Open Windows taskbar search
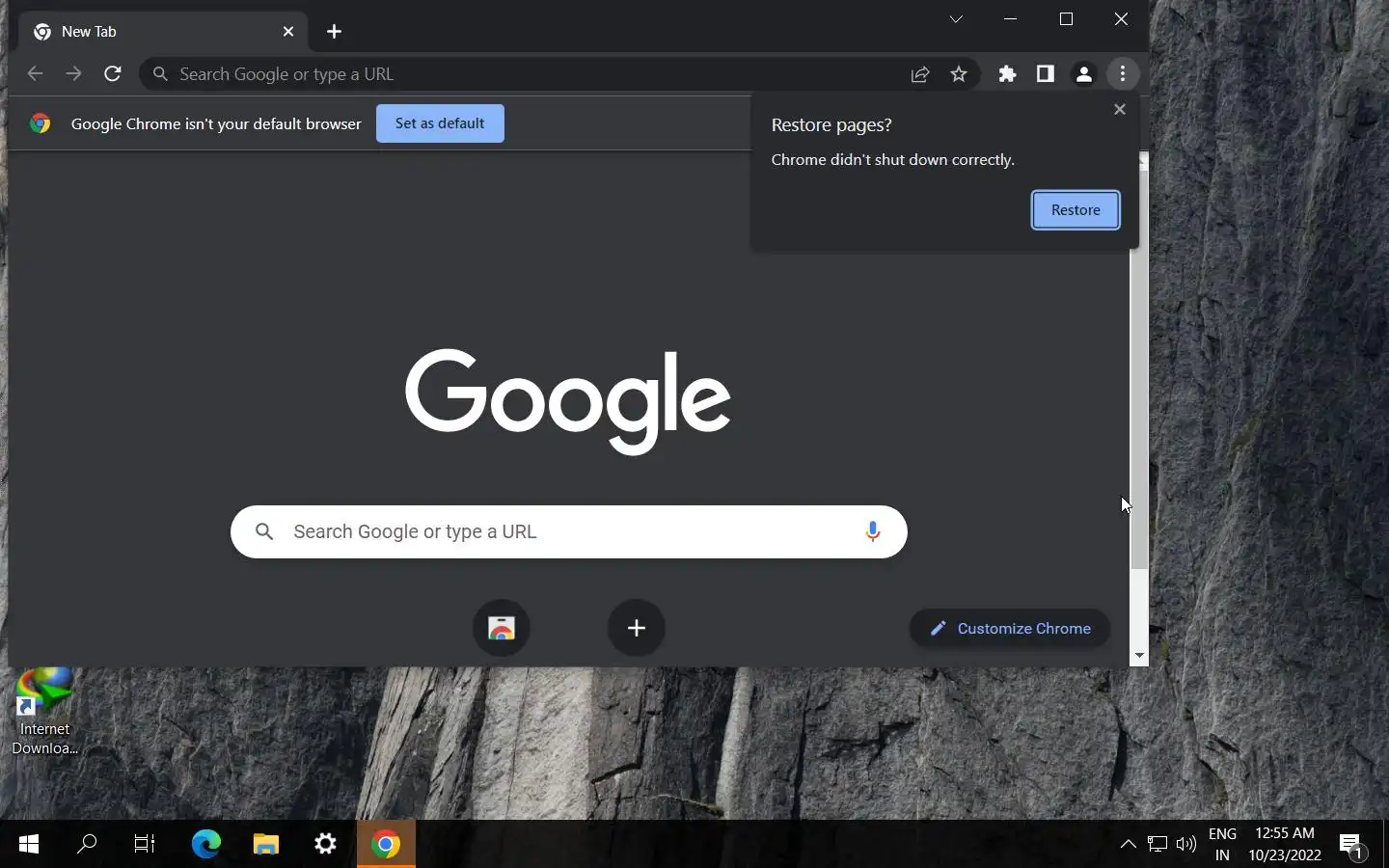 87,845
